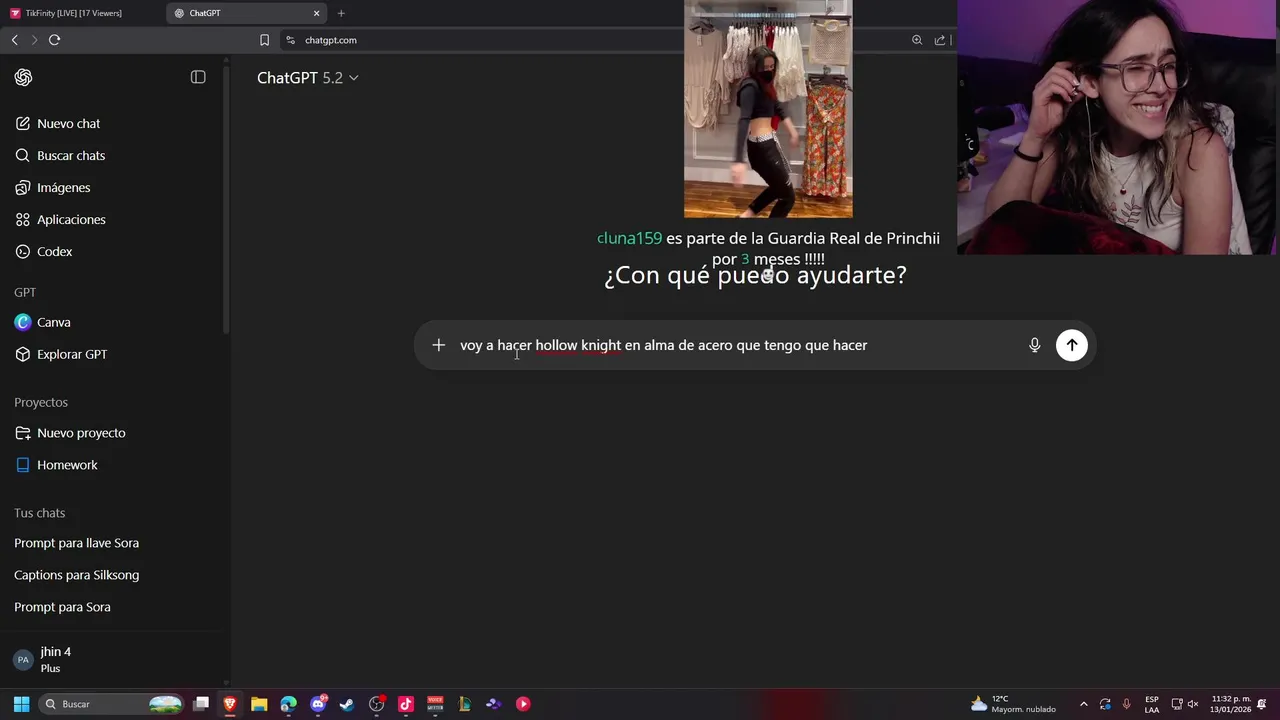Click the Proyectos section header
Screen dimensions: 1280x720
coord(41,403)
